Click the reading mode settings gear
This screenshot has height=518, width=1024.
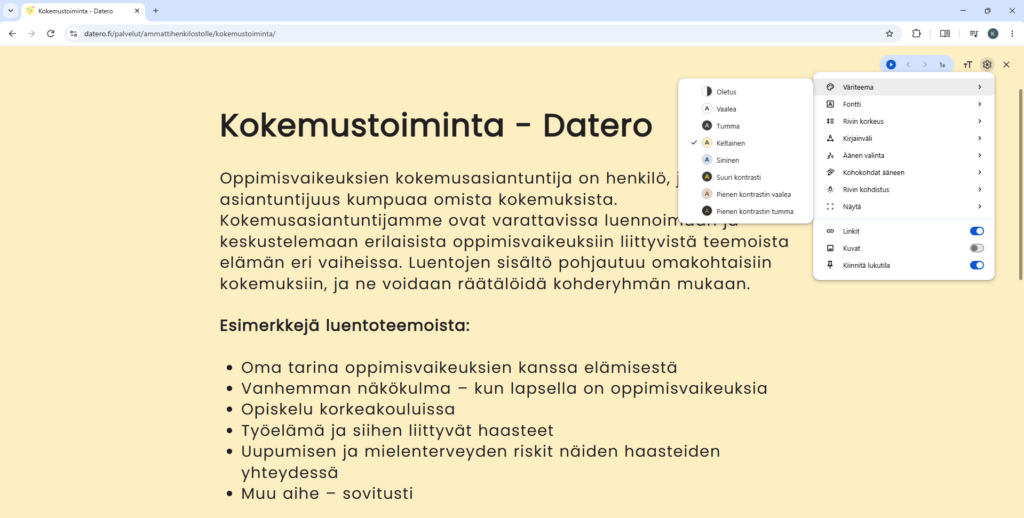pyautogui.click(x=987, y=65)
